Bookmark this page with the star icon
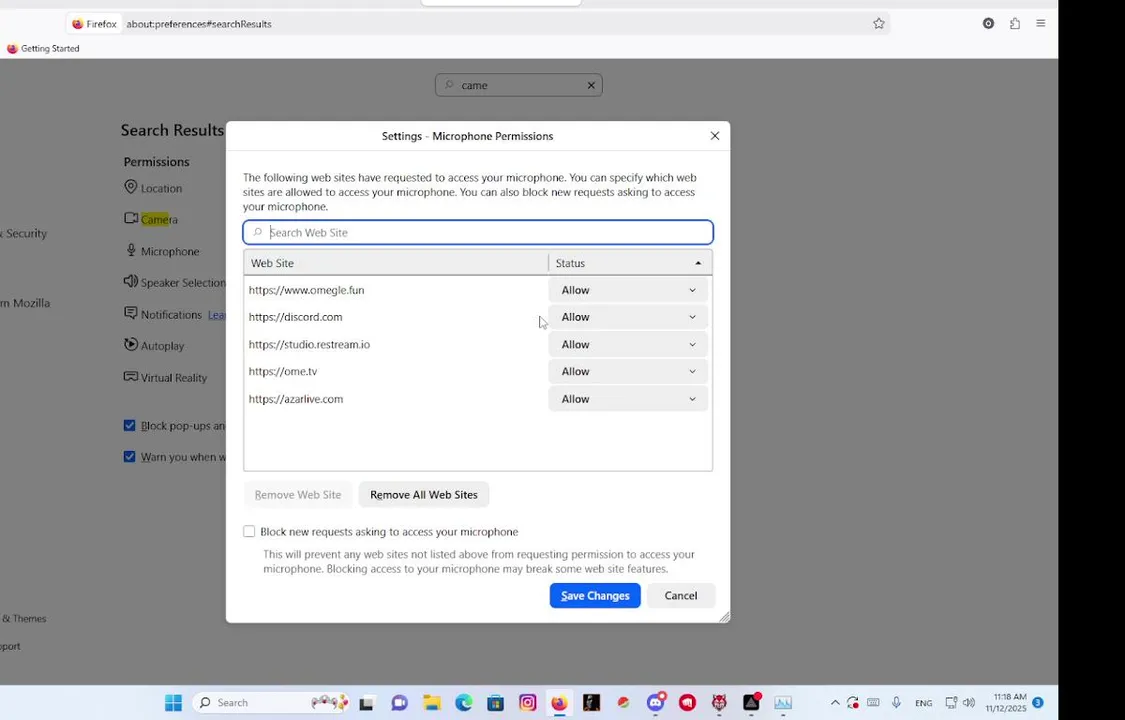This screenshot has height=720, width=1125. 879,24
